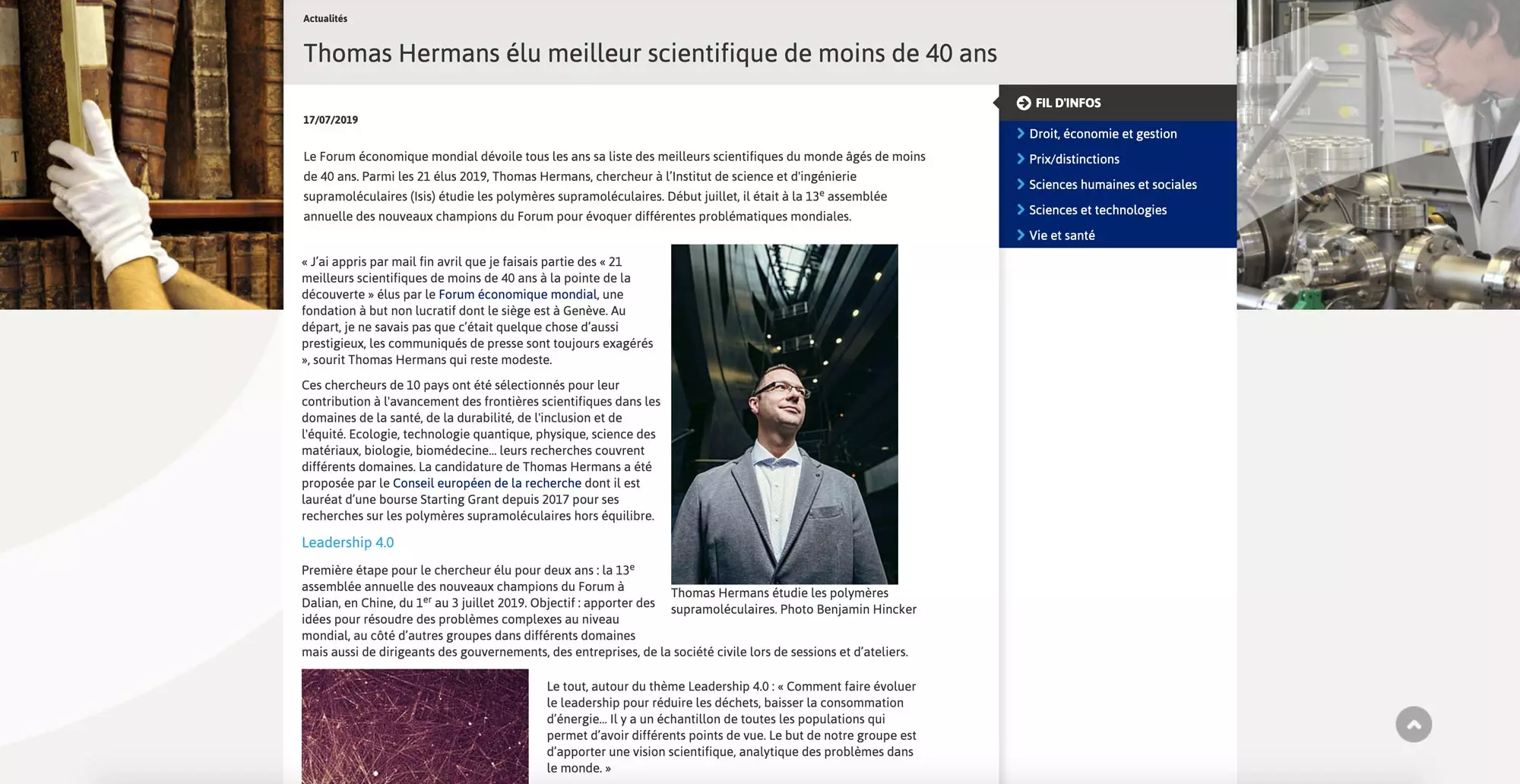Viewport: 1520px width, 784px height.
Task: Select Sciences humaines et sociales category
Action: click(x=1113, y=185)
